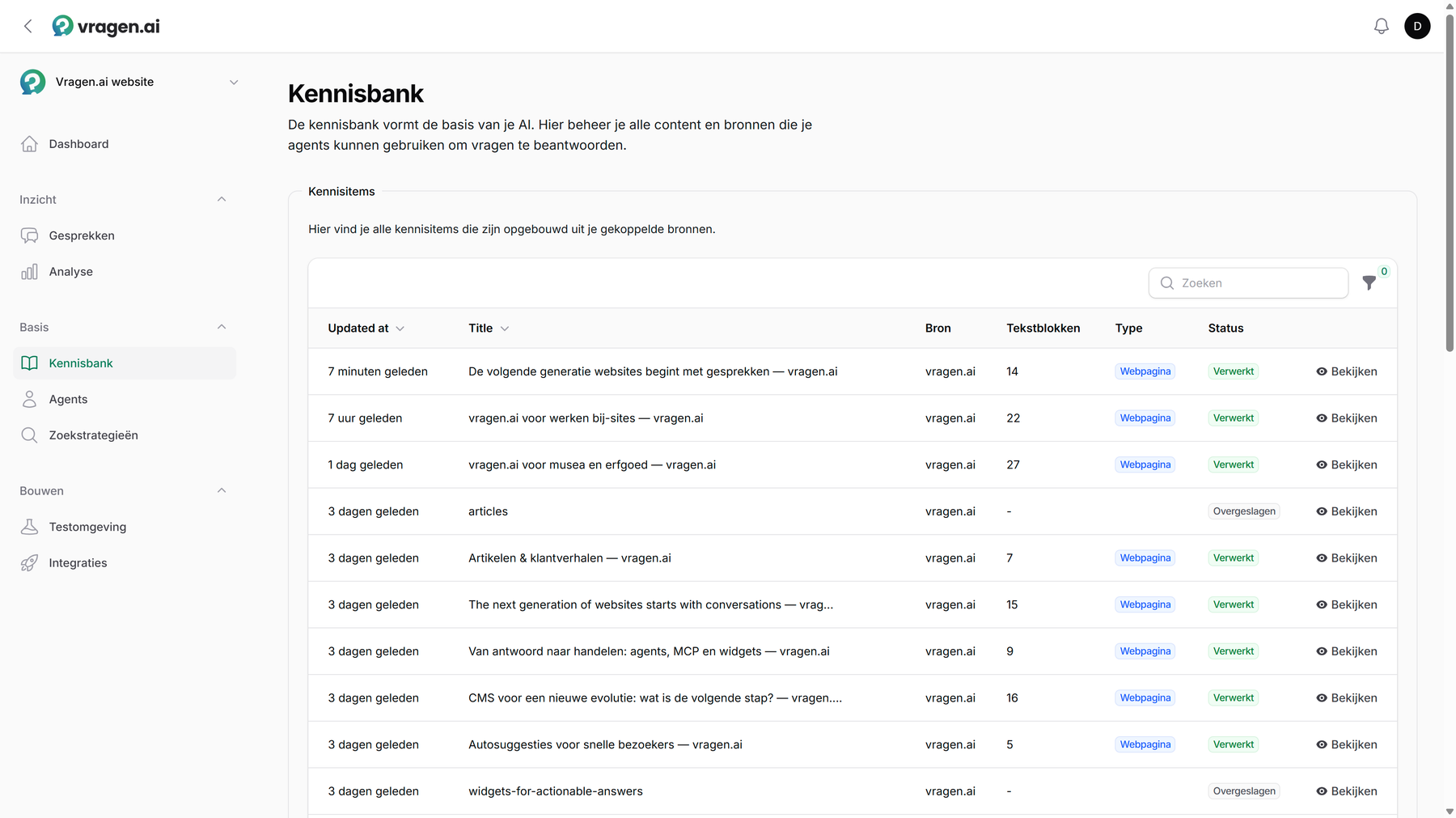The height and width of the screenshot is (818, 1456).
Task: Open the user avatar D menu
Action: (1417, 27)
